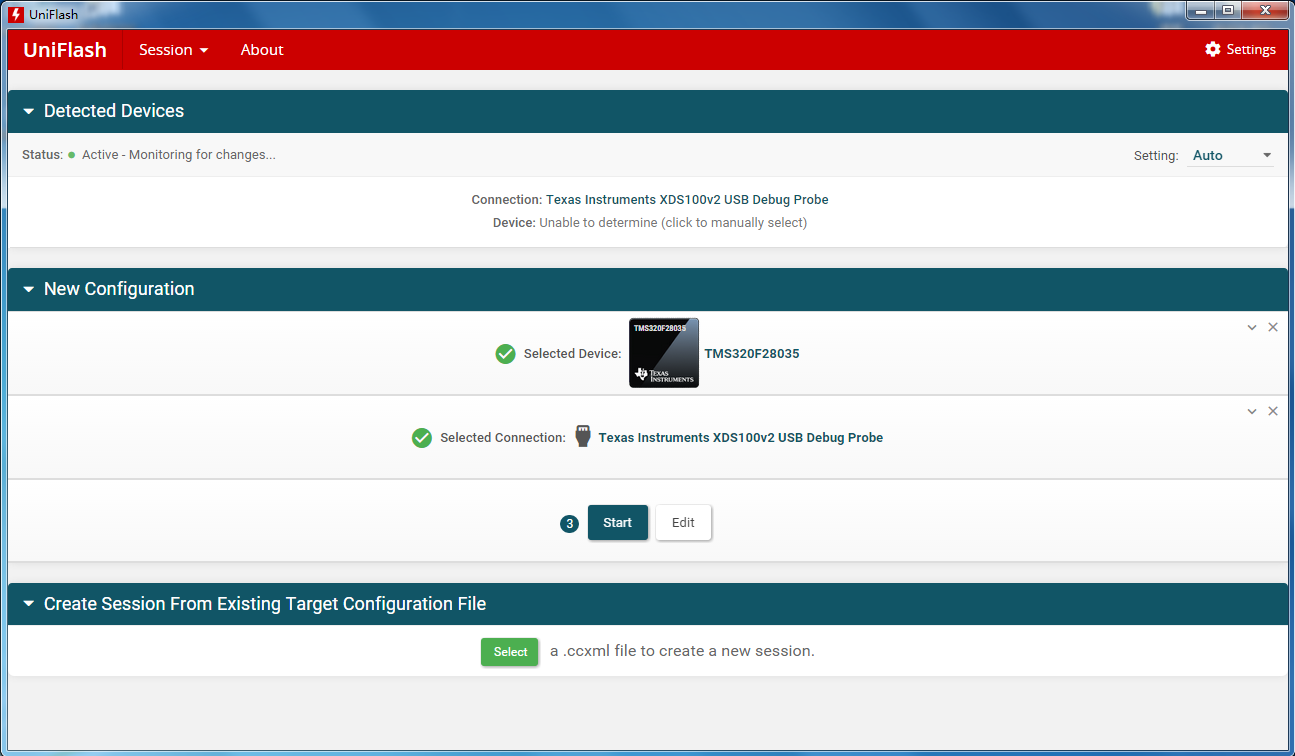
Task: Click Selected Connection XDS100v2 probe name
Action: click(741, 438)
